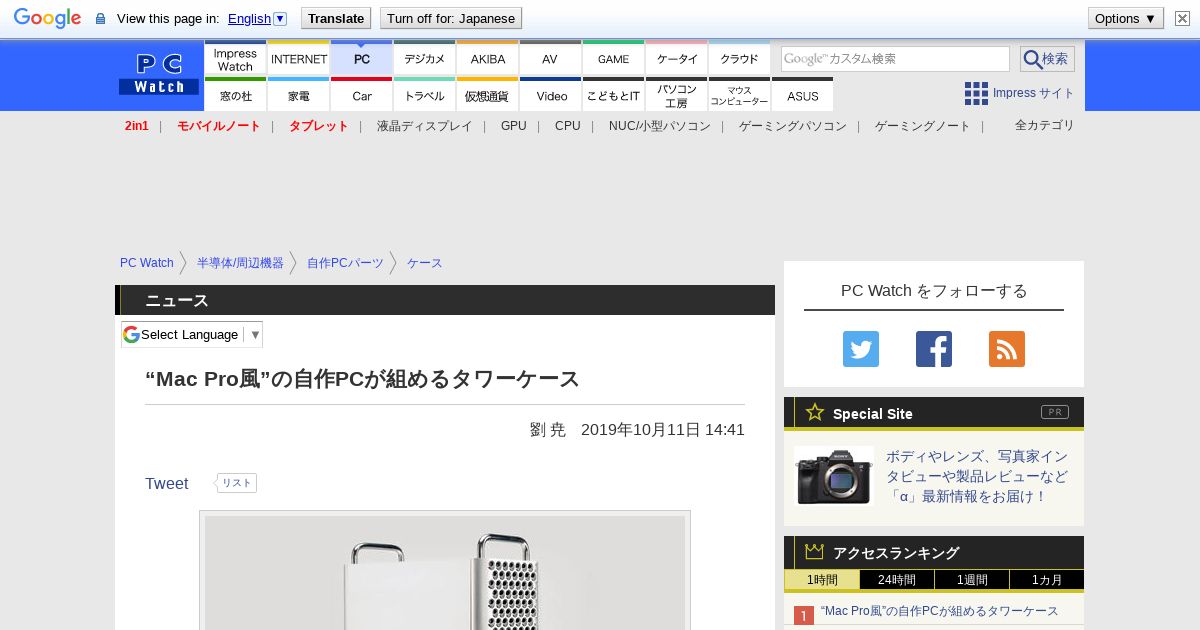Open the RSS feed icon

tap(1007, 349)
